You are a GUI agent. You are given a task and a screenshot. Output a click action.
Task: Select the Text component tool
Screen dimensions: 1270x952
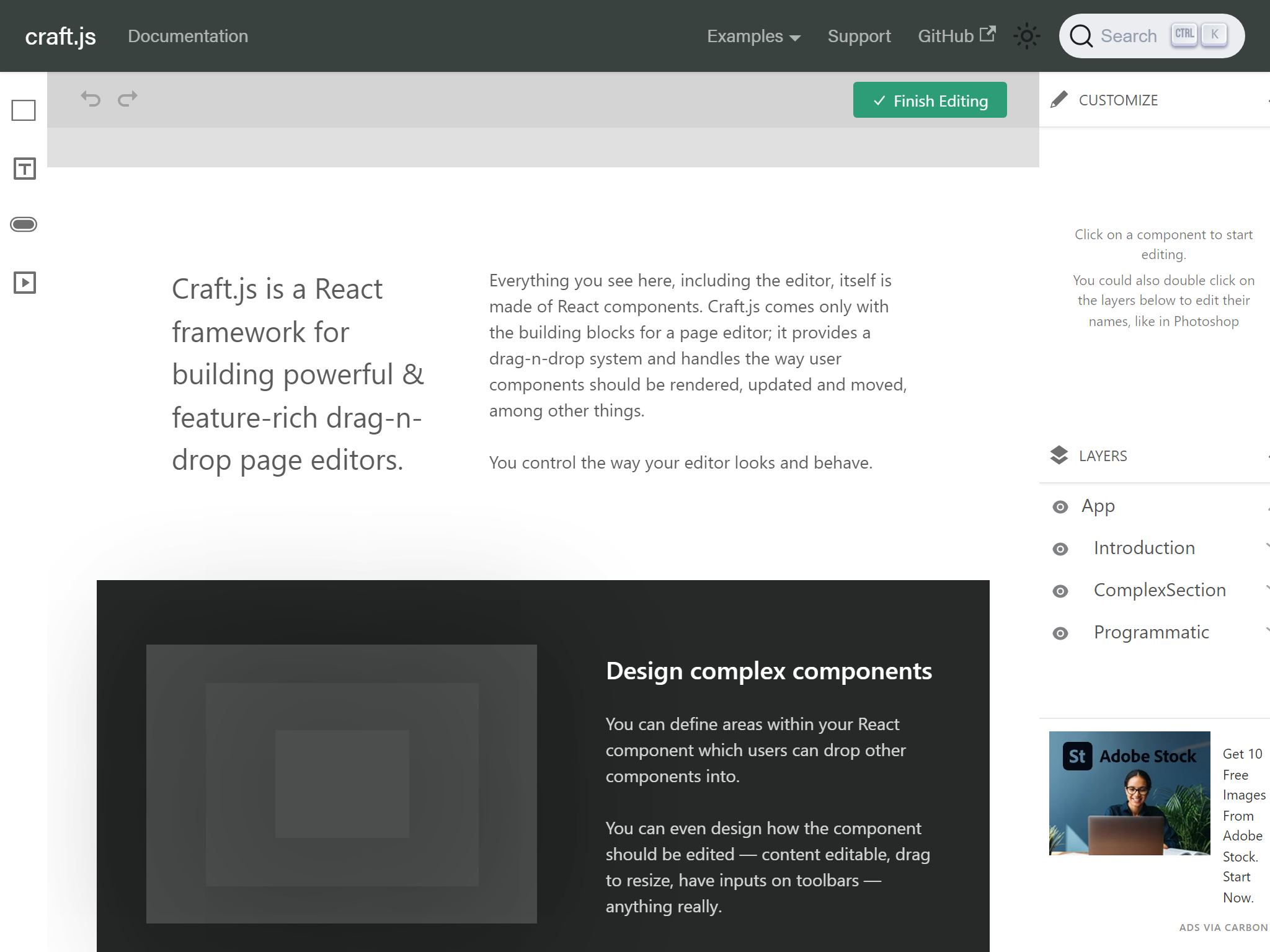[x=24, y=169]
